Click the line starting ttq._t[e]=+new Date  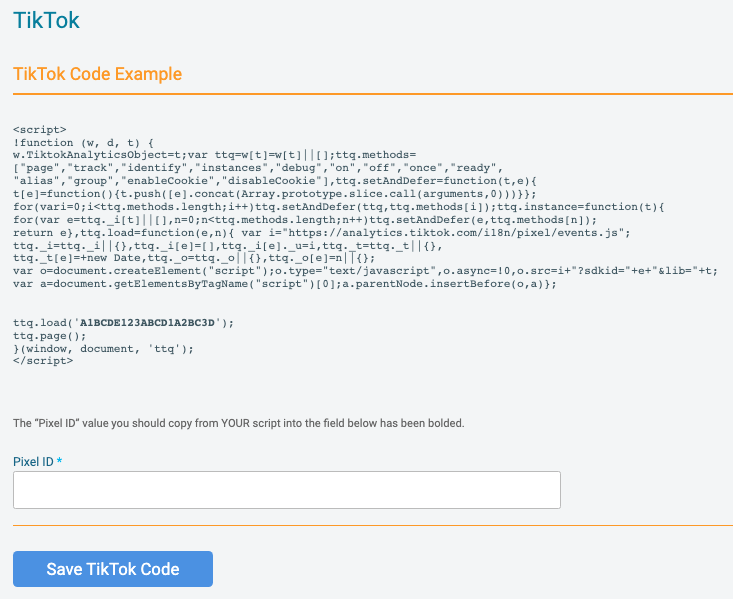click(x=194, y=258)
